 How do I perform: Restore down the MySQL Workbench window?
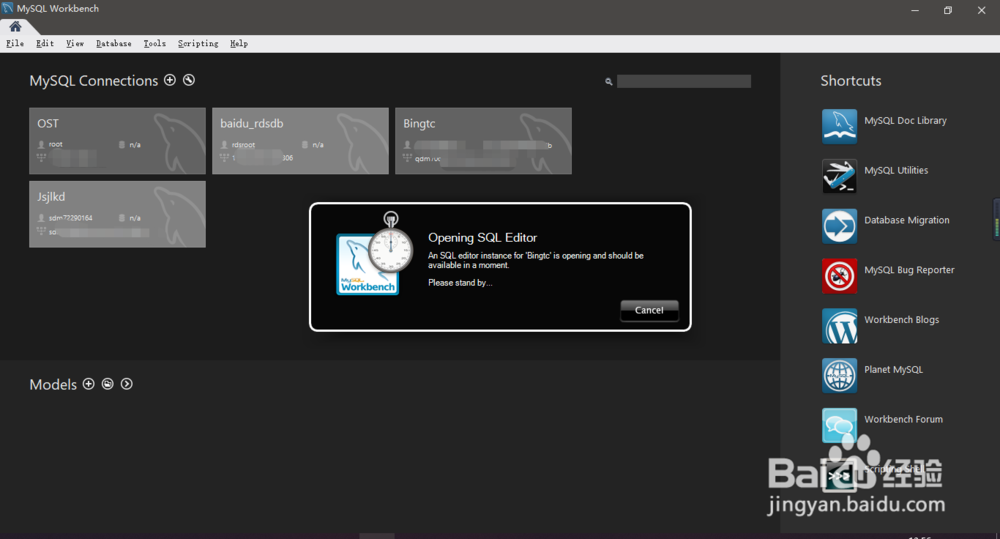(948, 10)
